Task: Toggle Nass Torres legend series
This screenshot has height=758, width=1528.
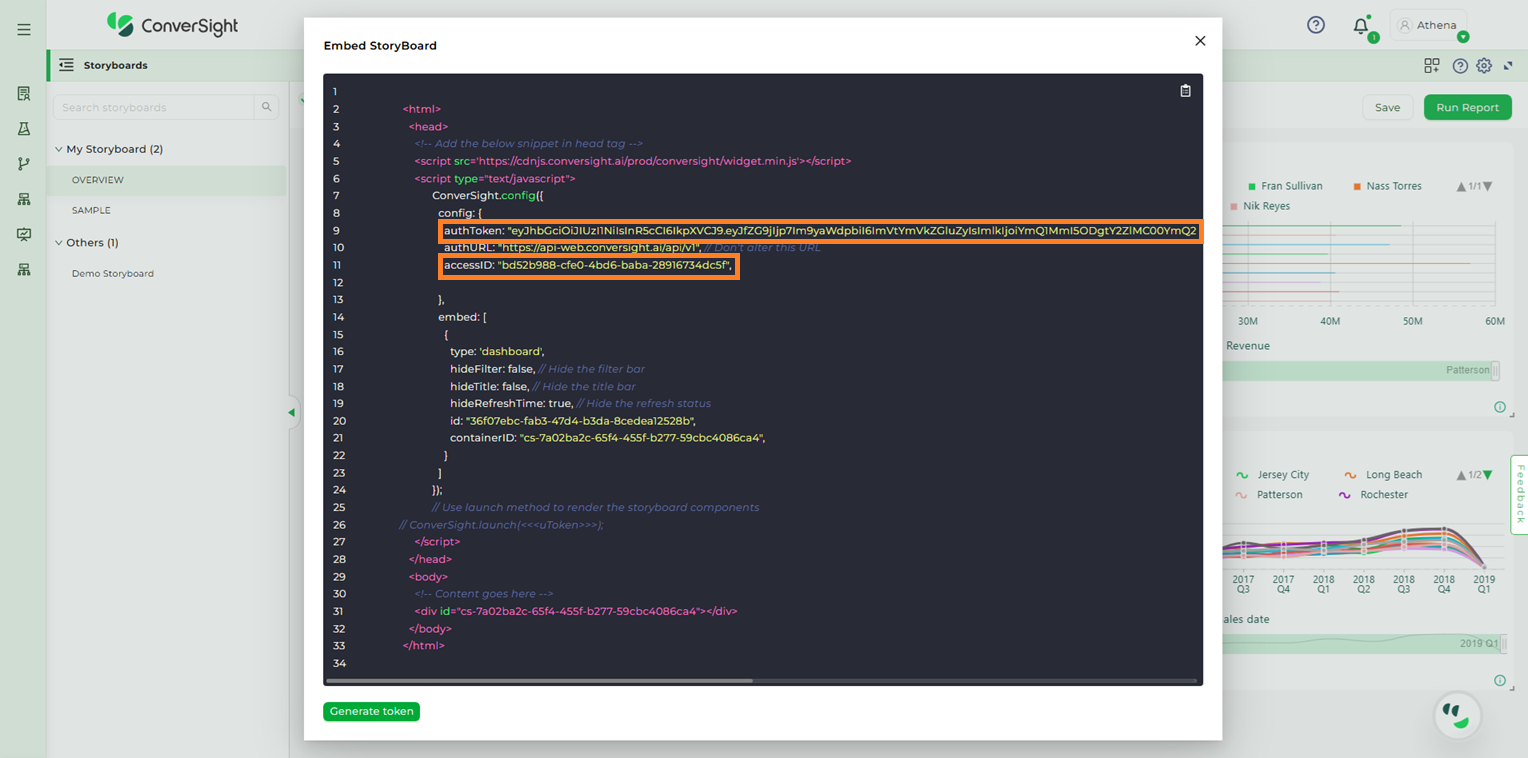Action: pos(1393,186)
